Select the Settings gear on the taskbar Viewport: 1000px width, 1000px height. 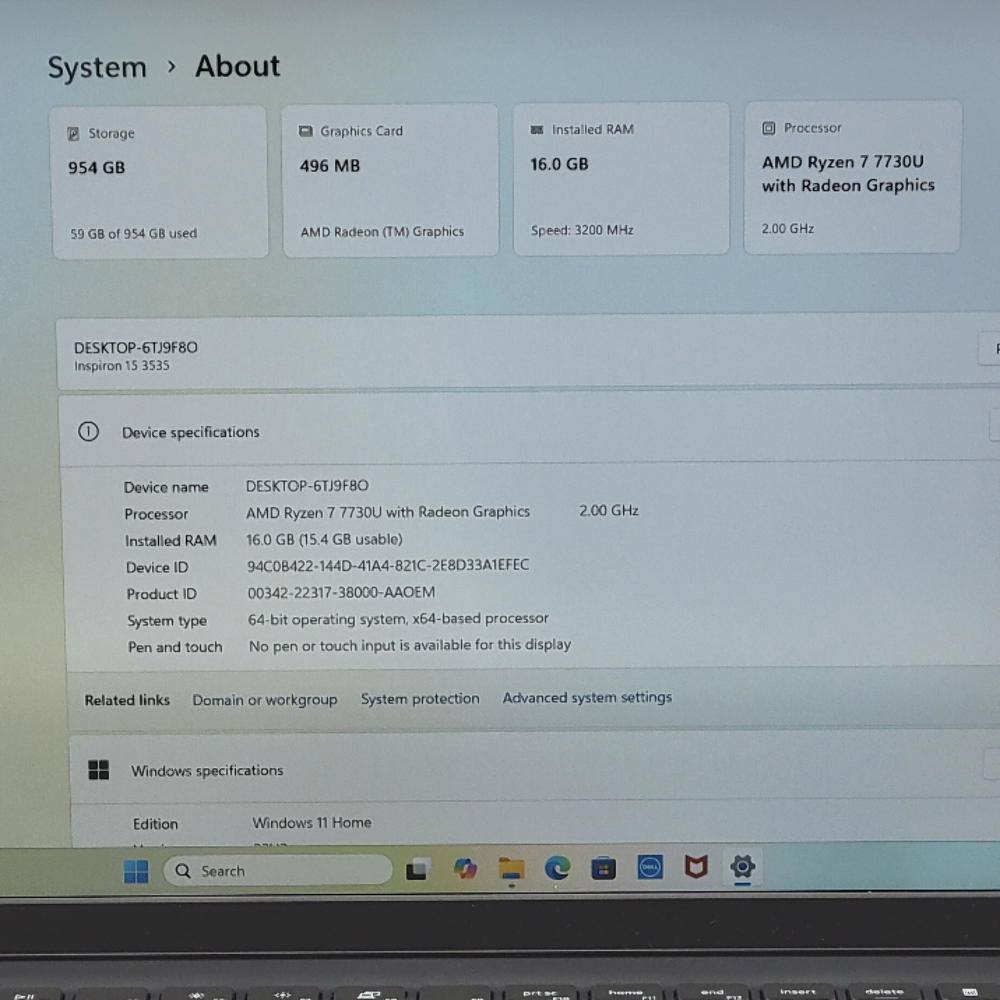[742, 867]
